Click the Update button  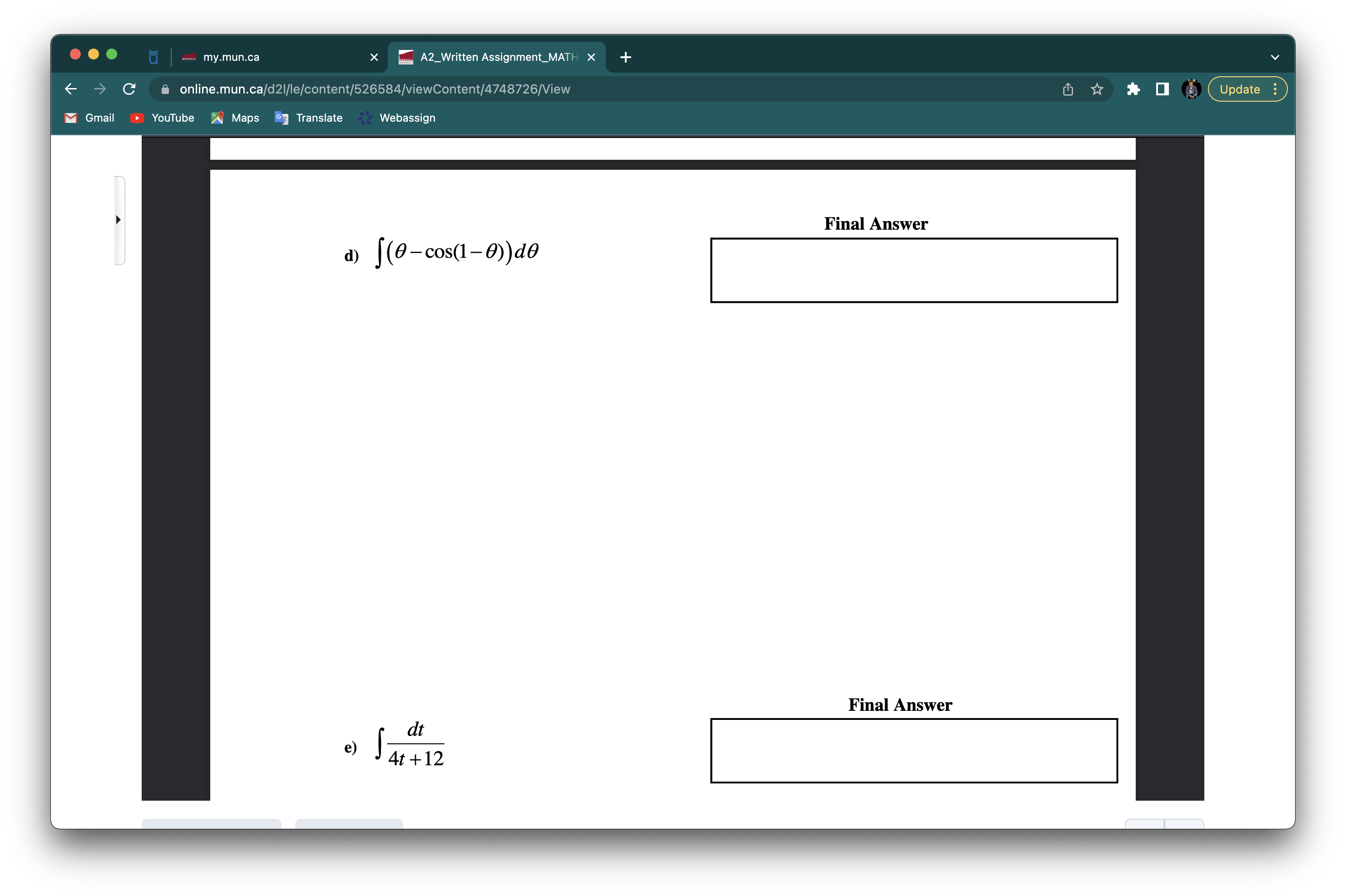[1239, 89]
